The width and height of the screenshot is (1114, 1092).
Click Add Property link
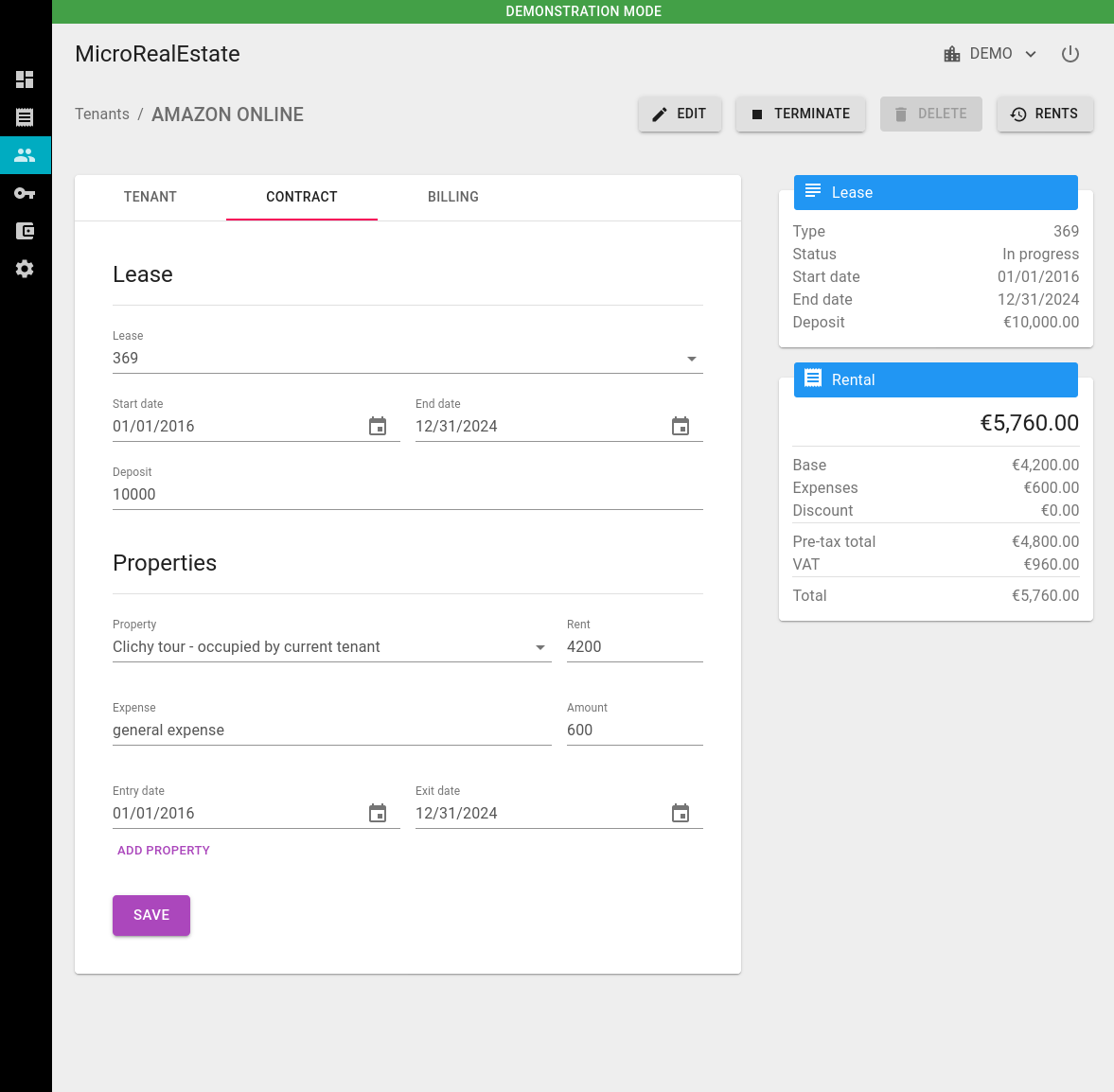164,851
